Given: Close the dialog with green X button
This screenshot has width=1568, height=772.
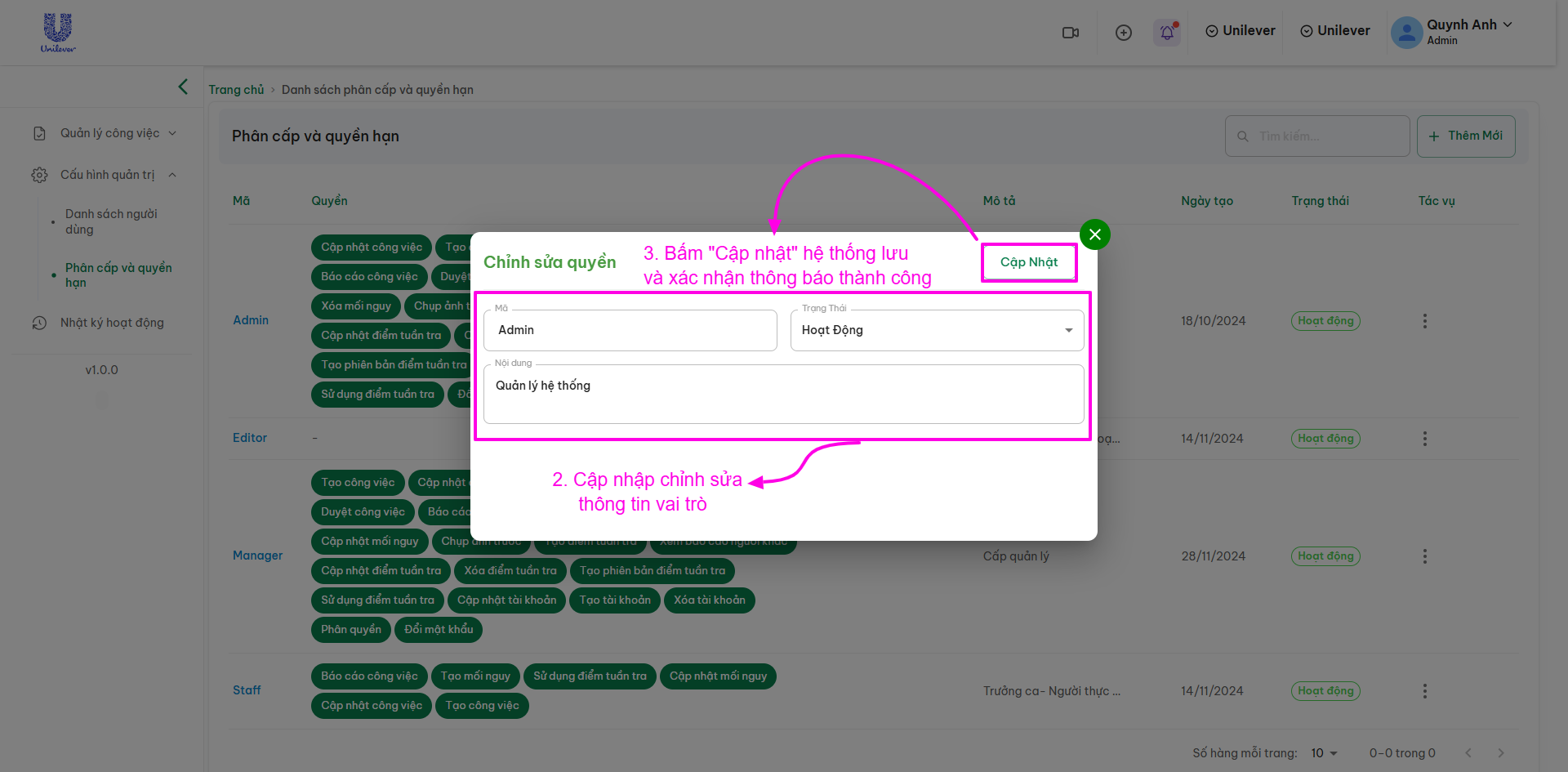Looking at the screenshot, I should [1094, 234].
